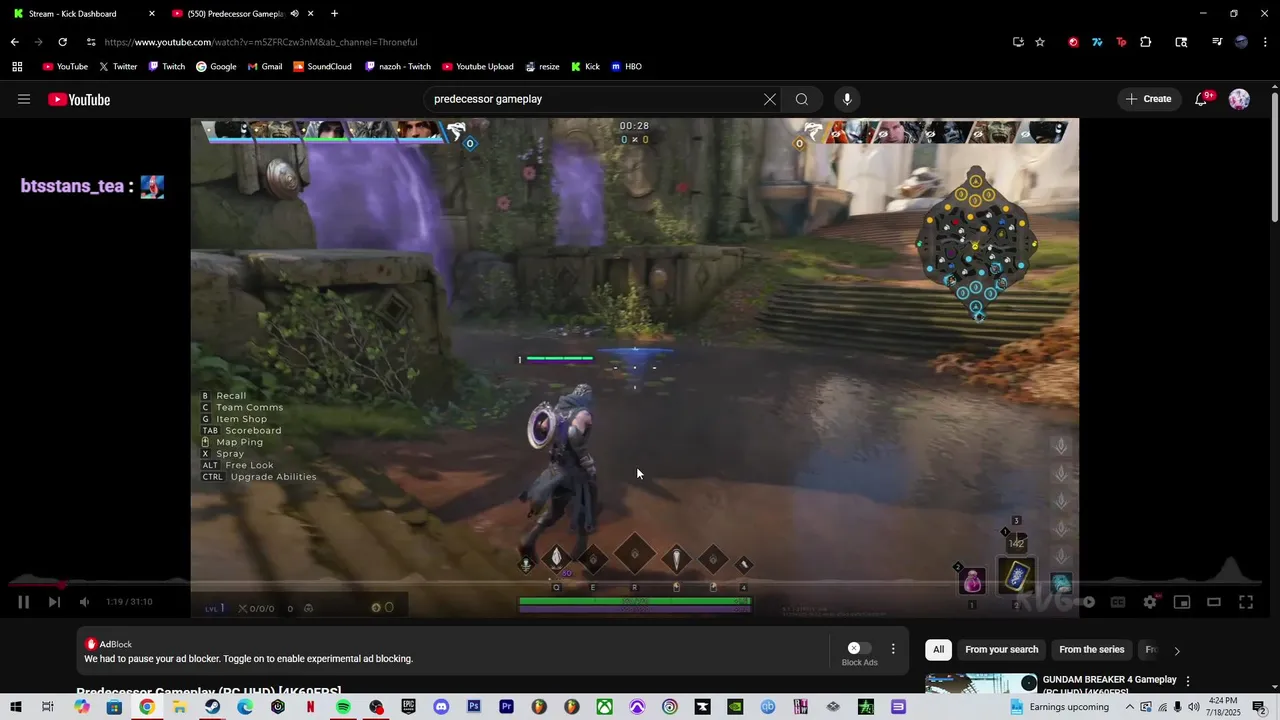Show more filter chips with the arrow

coord(1177,651)
